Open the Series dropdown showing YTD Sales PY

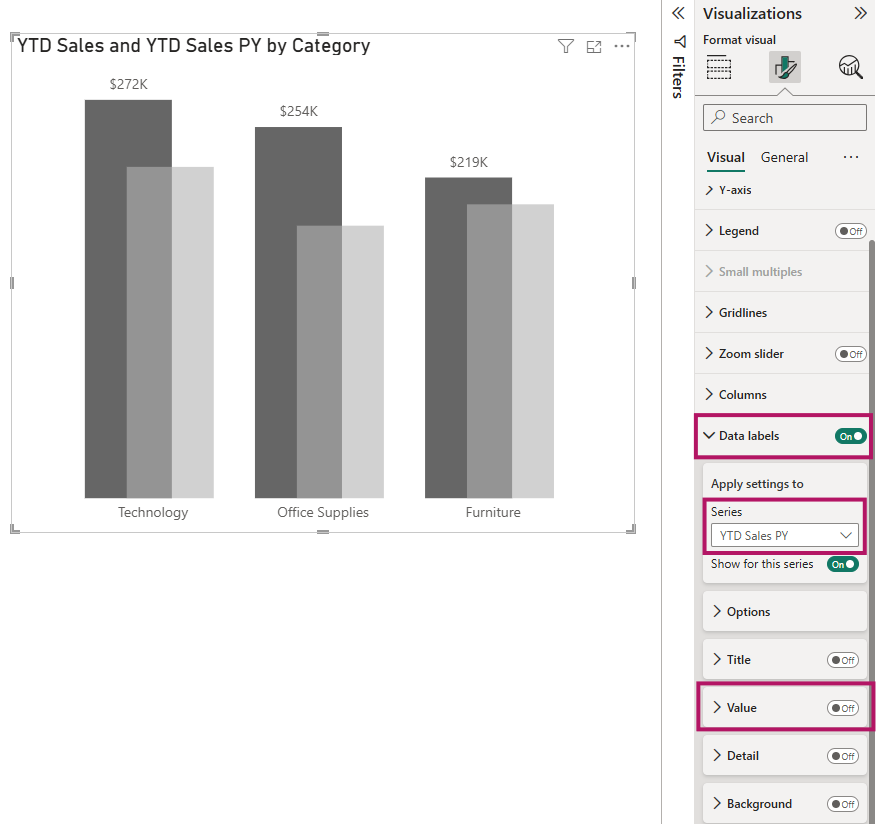785,536
